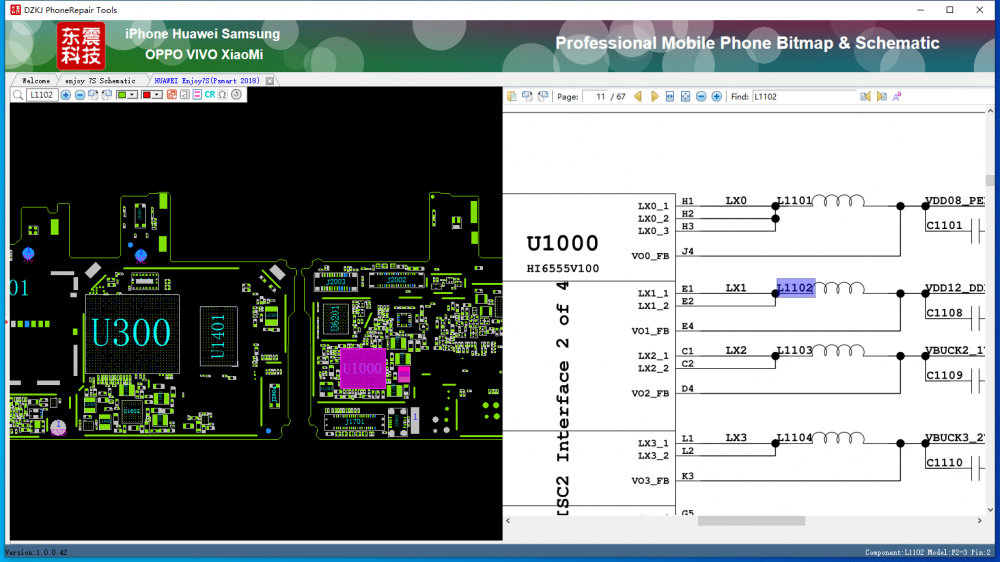This screenshot has width=1000, height=562.
Task: Click the bitmap zoom out minus icon
Action: pyautogui.click(x=80, y=95)
